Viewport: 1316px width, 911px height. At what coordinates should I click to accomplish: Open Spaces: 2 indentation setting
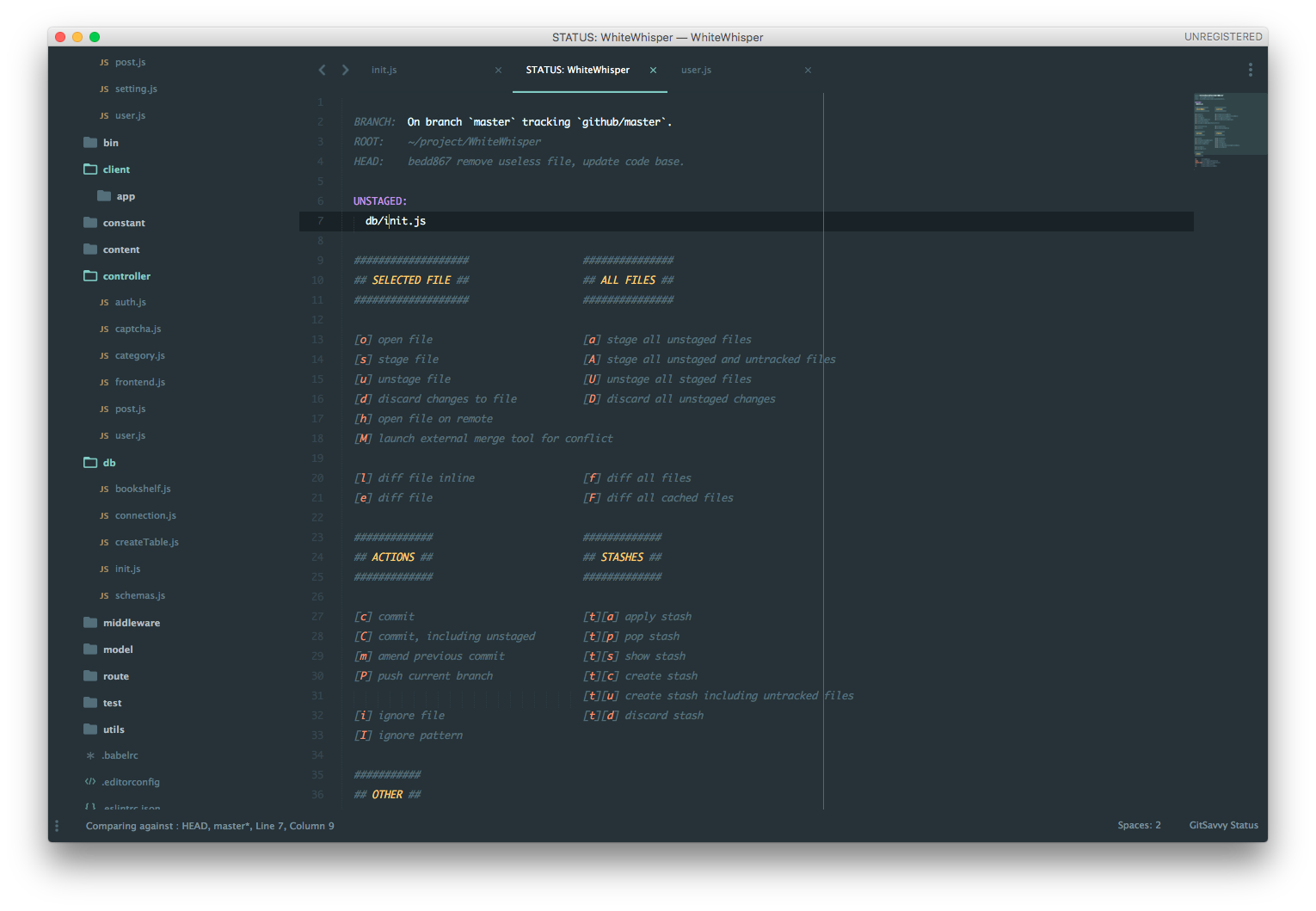[1139, 826]
